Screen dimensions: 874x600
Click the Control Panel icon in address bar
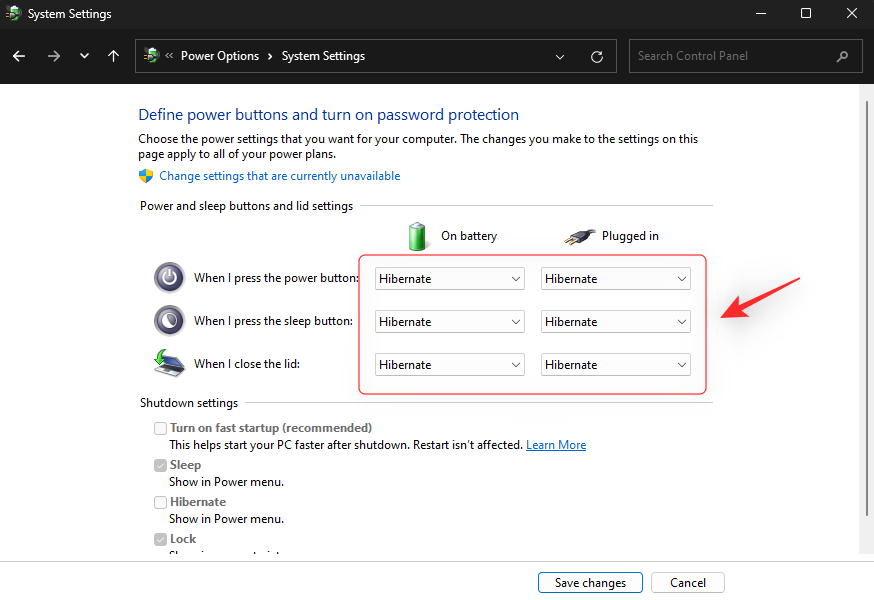pos(152,55)
